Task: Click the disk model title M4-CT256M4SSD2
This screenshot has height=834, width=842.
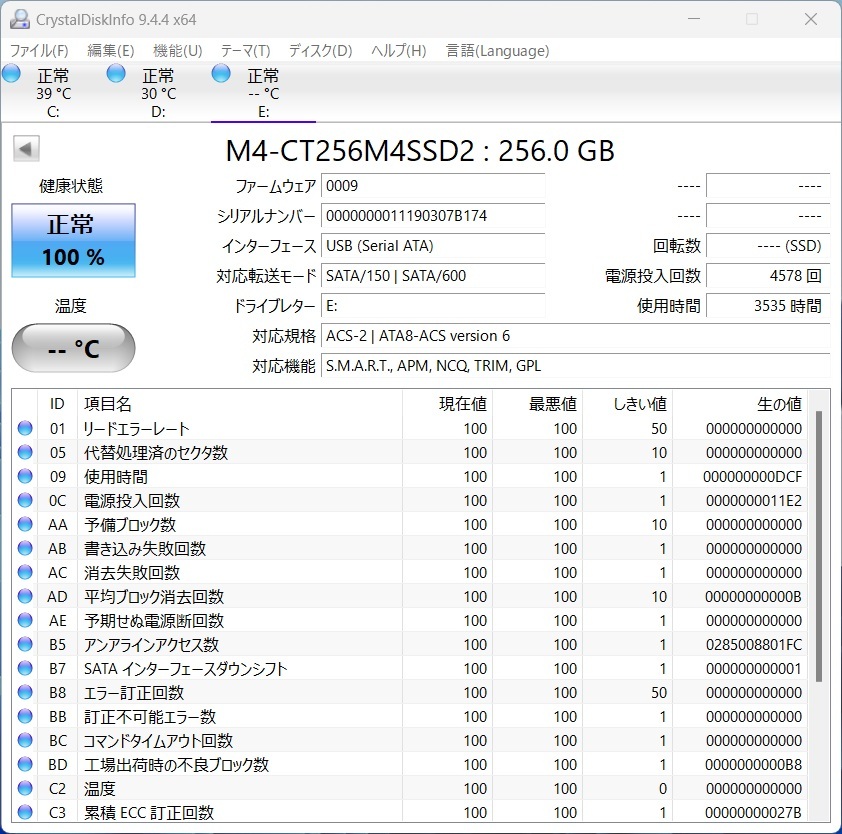Action: [x=420, y=151]
